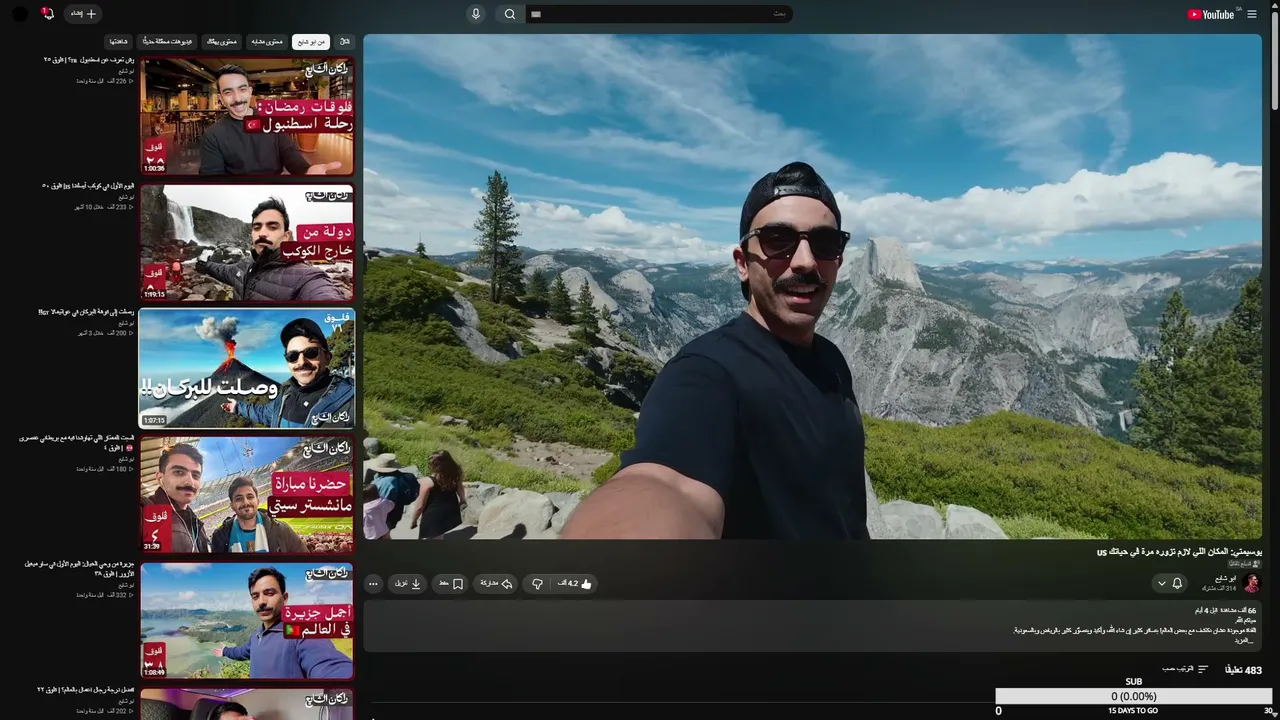Open the أبو شايع channel name under the video

tap(1225, 578)
